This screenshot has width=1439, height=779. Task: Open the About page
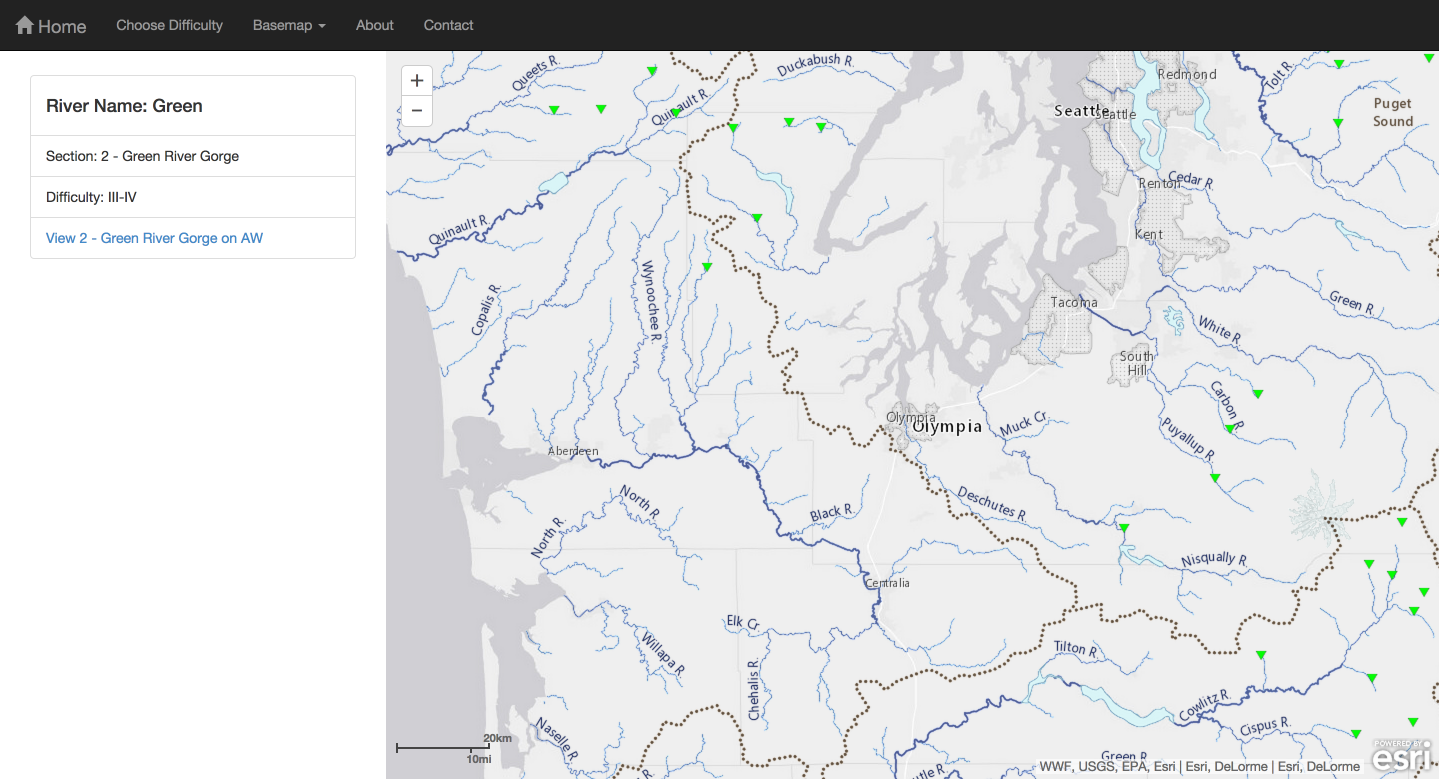(x=373, y=25)
